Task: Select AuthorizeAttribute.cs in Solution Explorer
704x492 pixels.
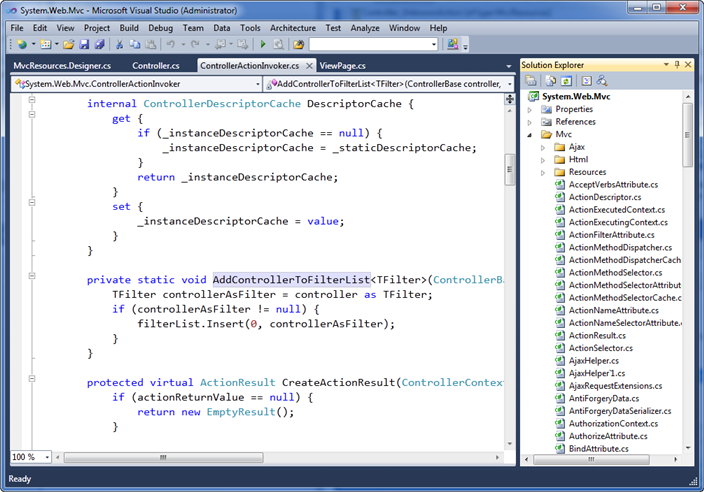Action: coord(608,436)
